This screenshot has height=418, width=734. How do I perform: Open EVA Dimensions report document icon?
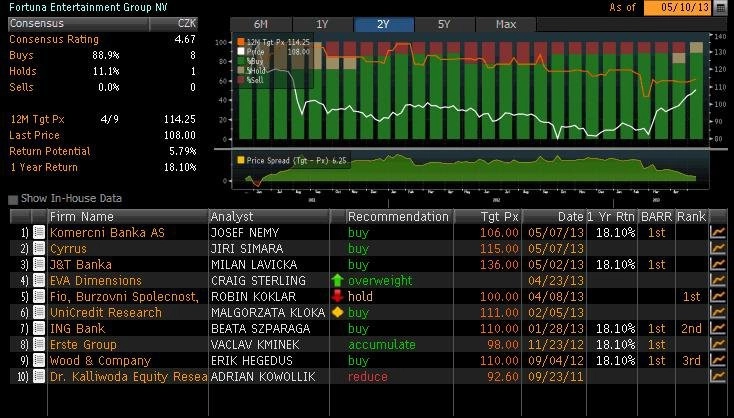pyautogui.click(x=39, y=280)
